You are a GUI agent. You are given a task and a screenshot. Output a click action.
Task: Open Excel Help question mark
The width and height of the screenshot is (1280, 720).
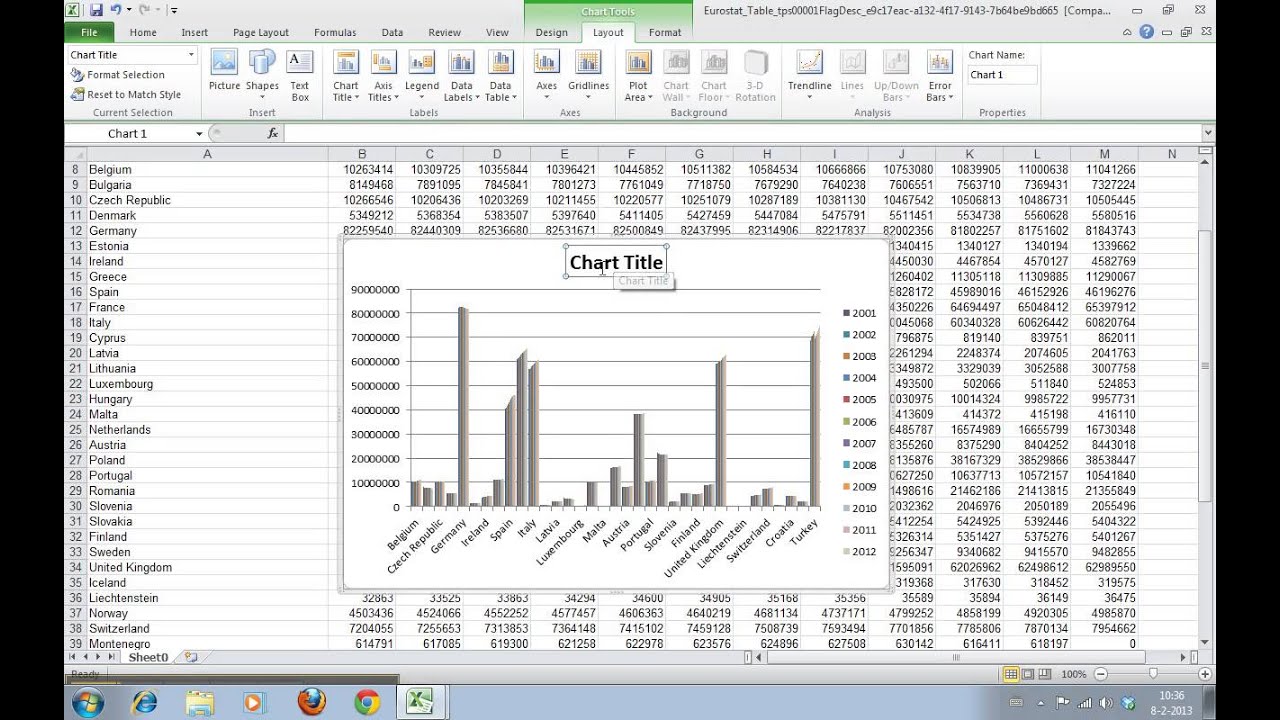click(1147, 32)
